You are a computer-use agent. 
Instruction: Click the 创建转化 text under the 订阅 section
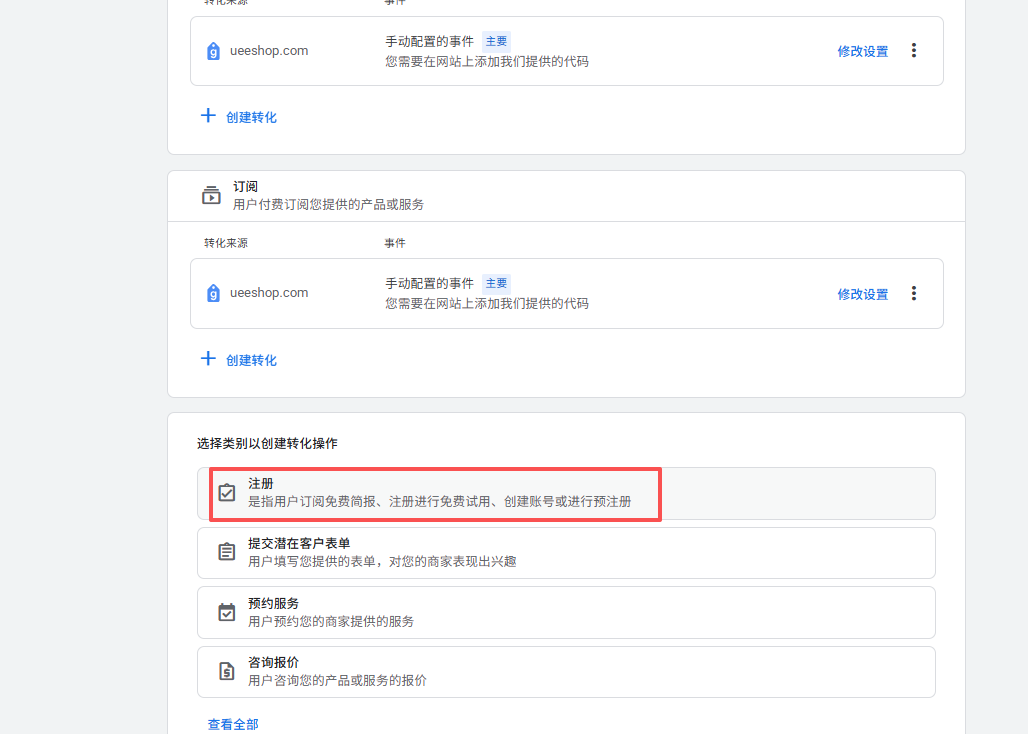pyautogui.click(x=251, y=360)
